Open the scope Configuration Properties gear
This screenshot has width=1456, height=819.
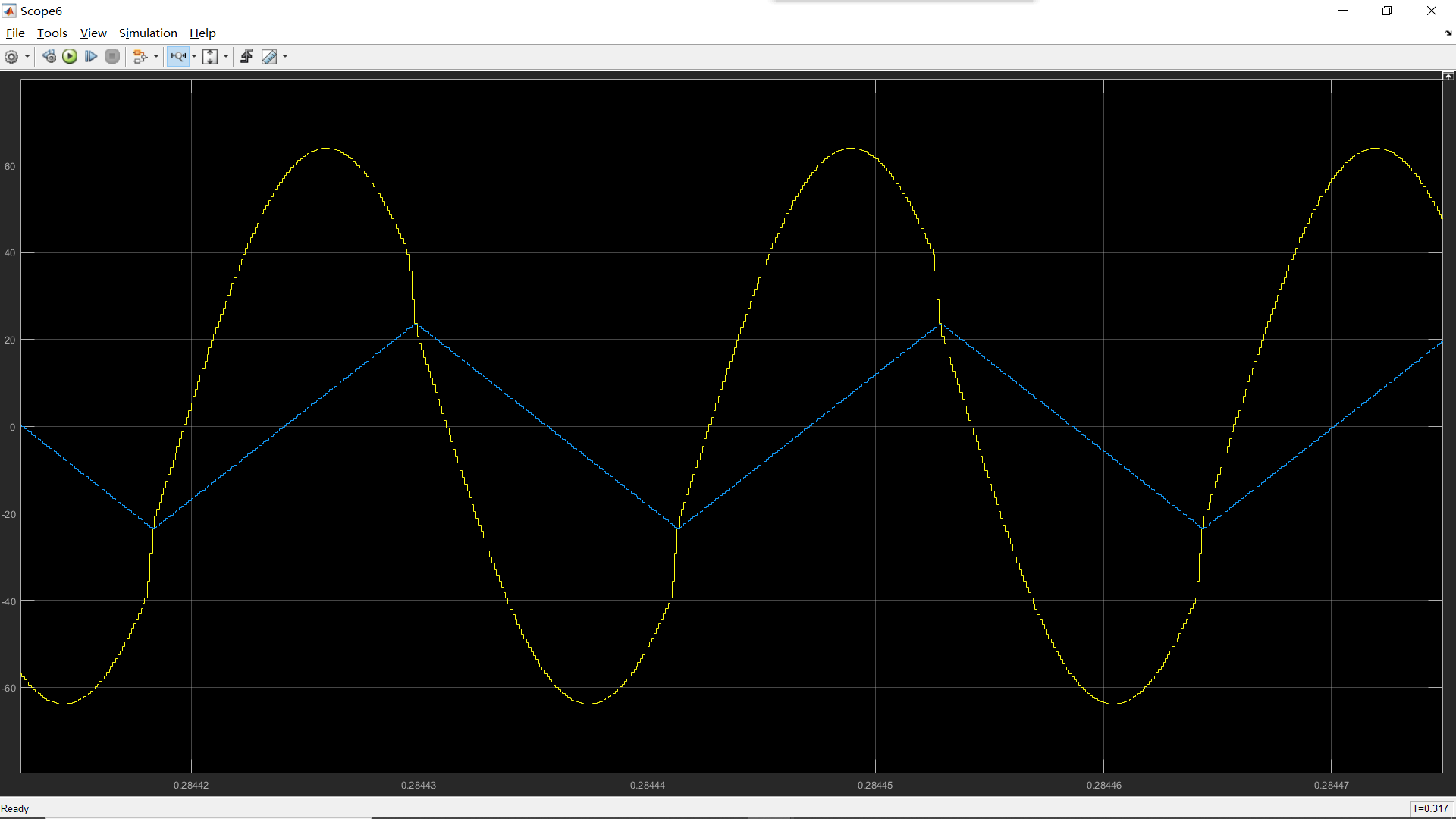tap(11, 57)
